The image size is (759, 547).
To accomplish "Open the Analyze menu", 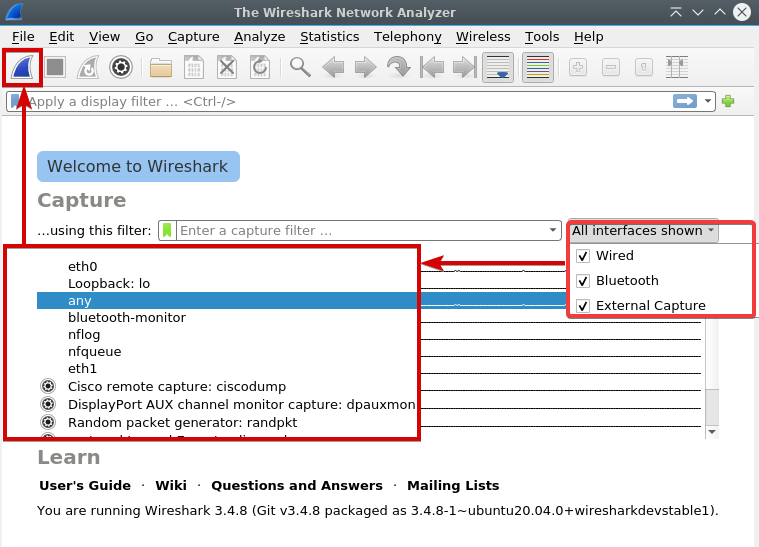I will 259,37.
